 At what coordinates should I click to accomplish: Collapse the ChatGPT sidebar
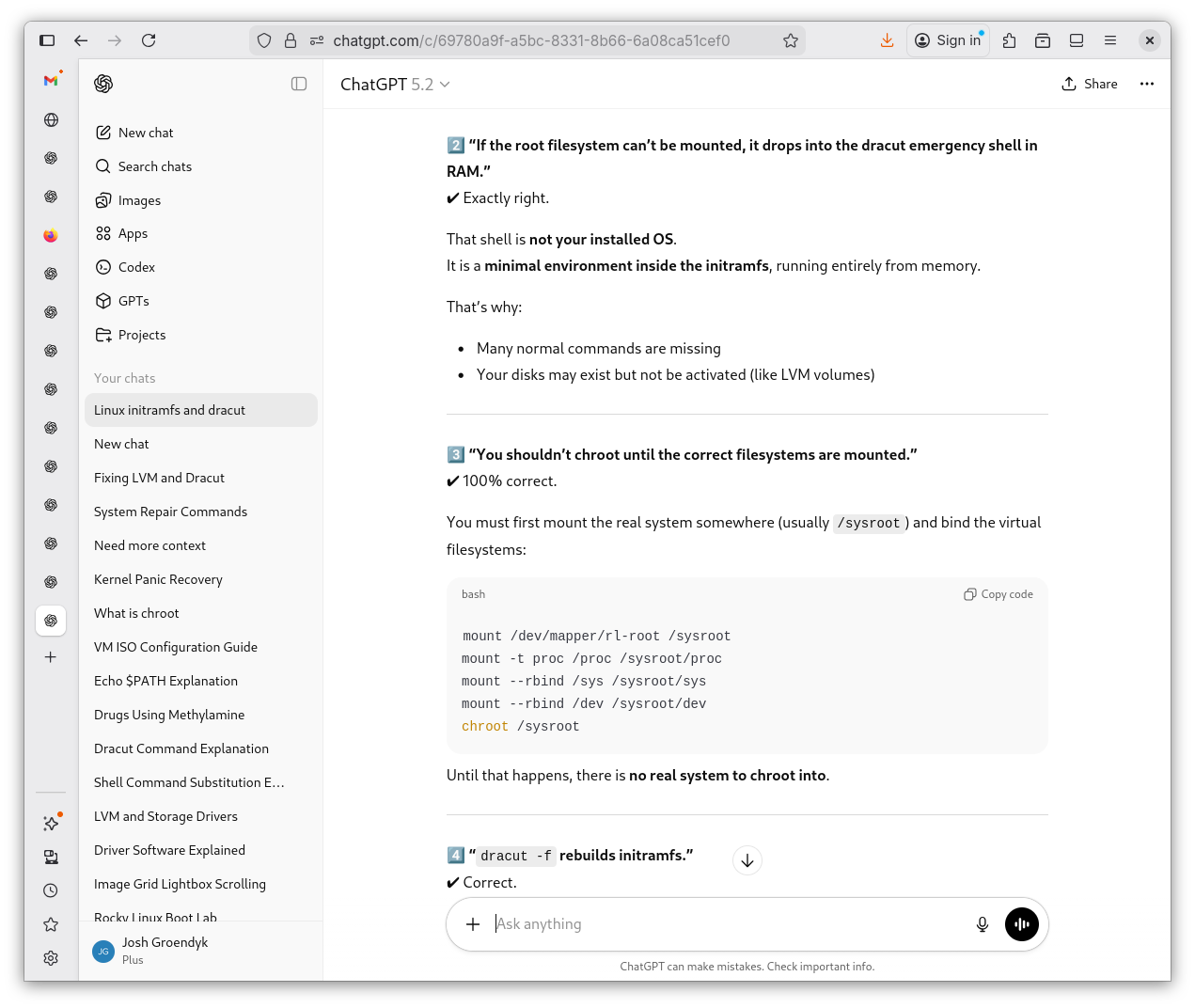tap(299, 84)
